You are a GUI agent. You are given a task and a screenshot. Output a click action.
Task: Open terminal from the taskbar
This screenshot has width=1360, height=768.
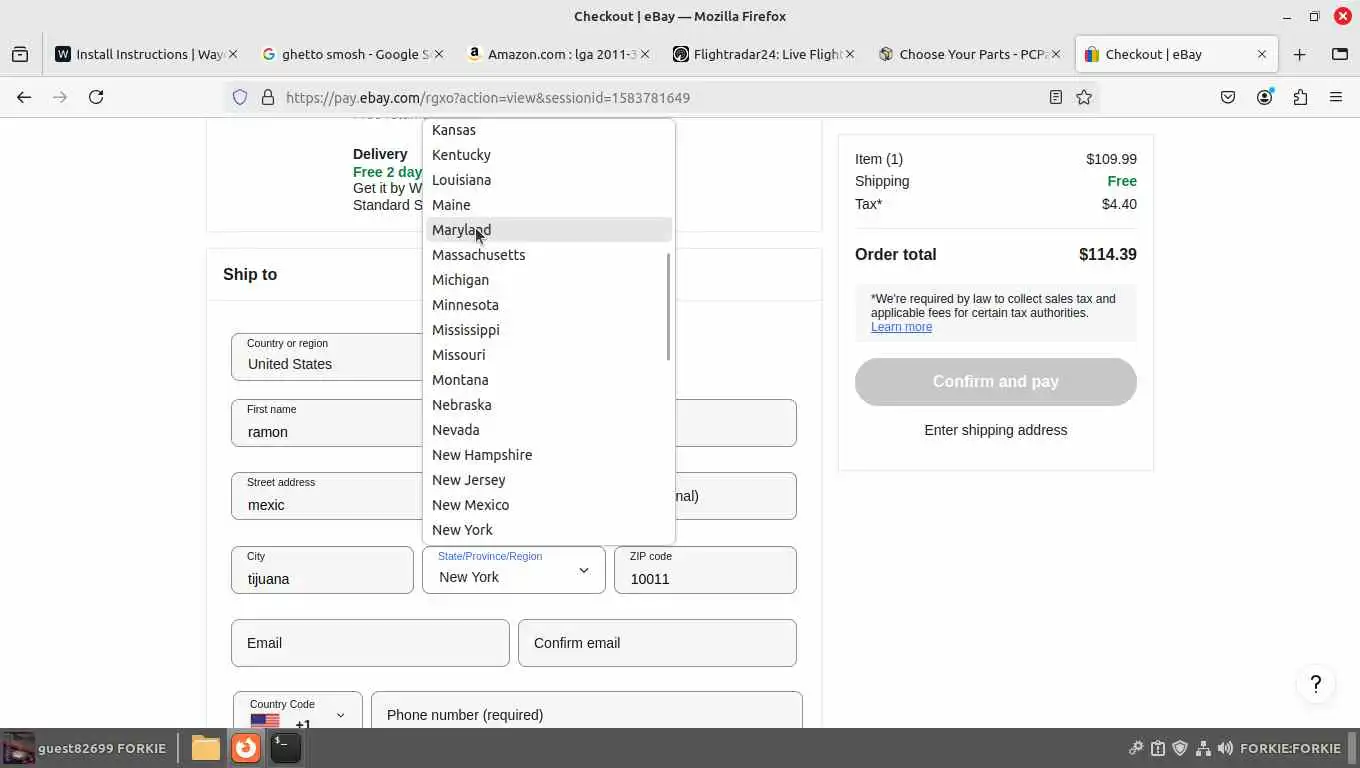[x=285, y=748]
